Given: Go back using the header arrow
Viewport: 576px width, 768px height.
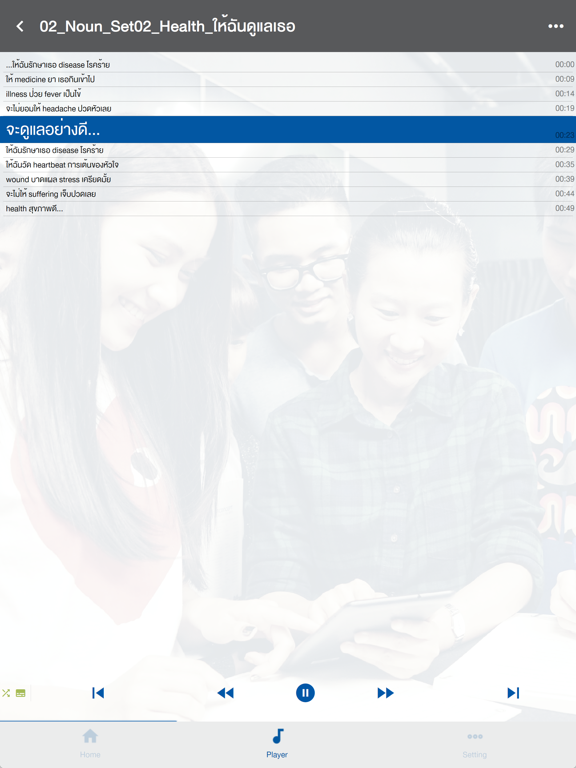Looking at the screenshot, I should click(x=20, y=26).
